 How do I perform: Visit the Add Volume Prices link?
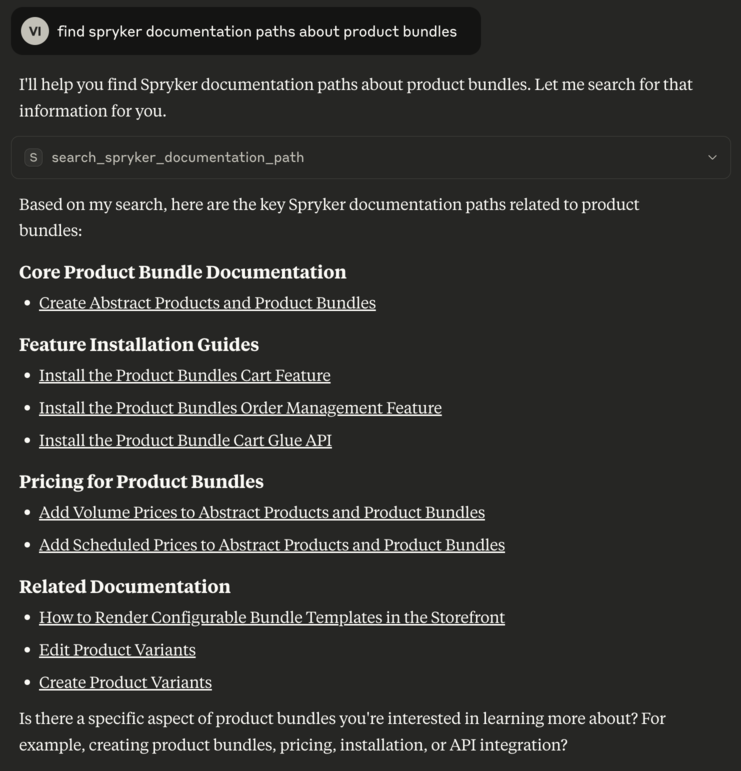pos(261,513)
